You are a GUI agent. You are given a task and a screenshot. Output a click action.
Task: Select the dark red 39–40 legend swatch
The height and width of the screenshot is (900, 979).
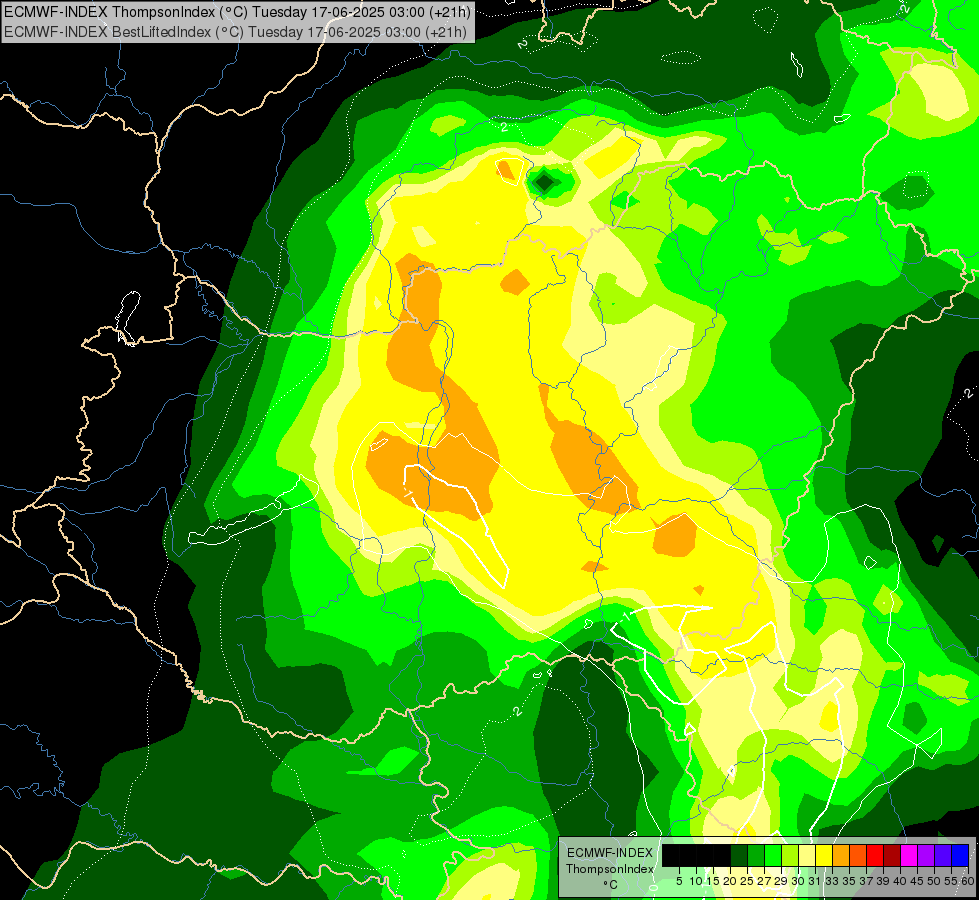tap(892, 855)
